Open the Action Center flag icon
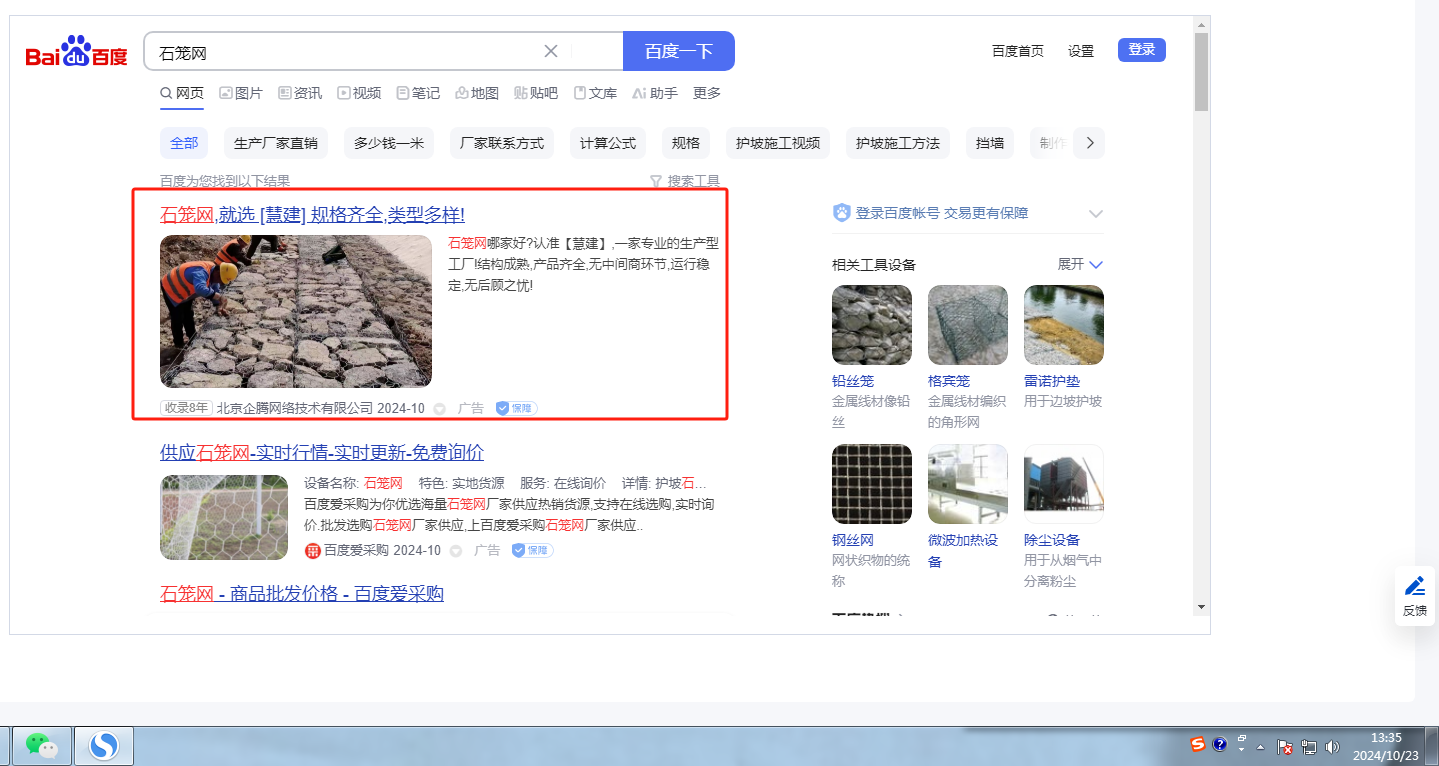Screen dimensions: 1439x766 pyautogui.click(x=1285, y=747)
